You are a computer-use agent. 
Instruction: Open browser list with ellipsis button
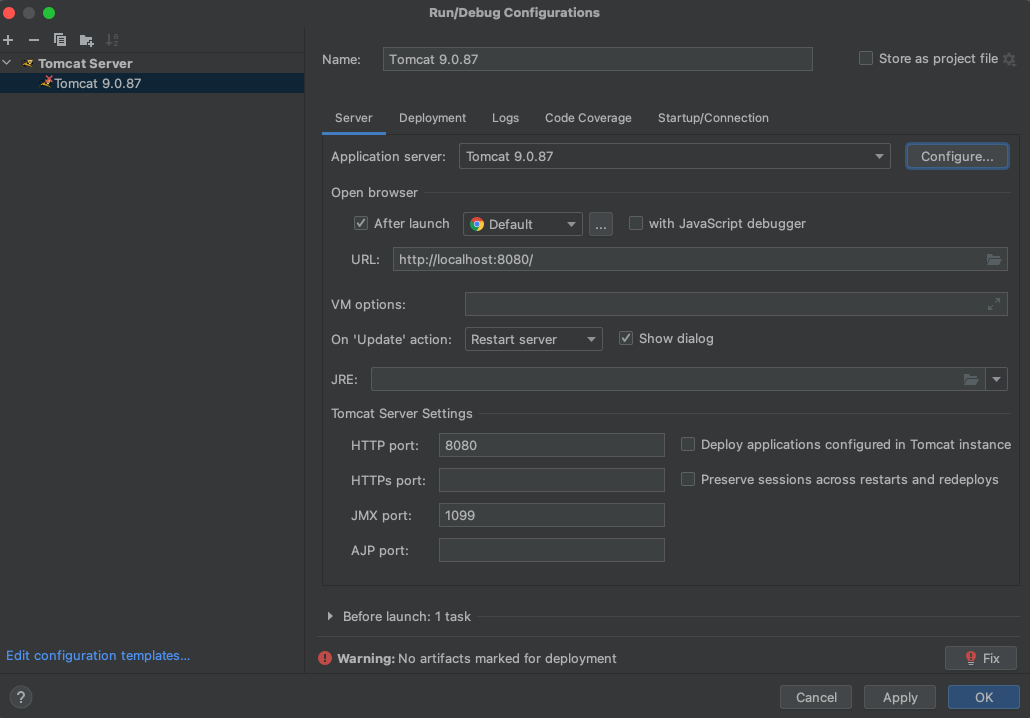tap(600, 224)
